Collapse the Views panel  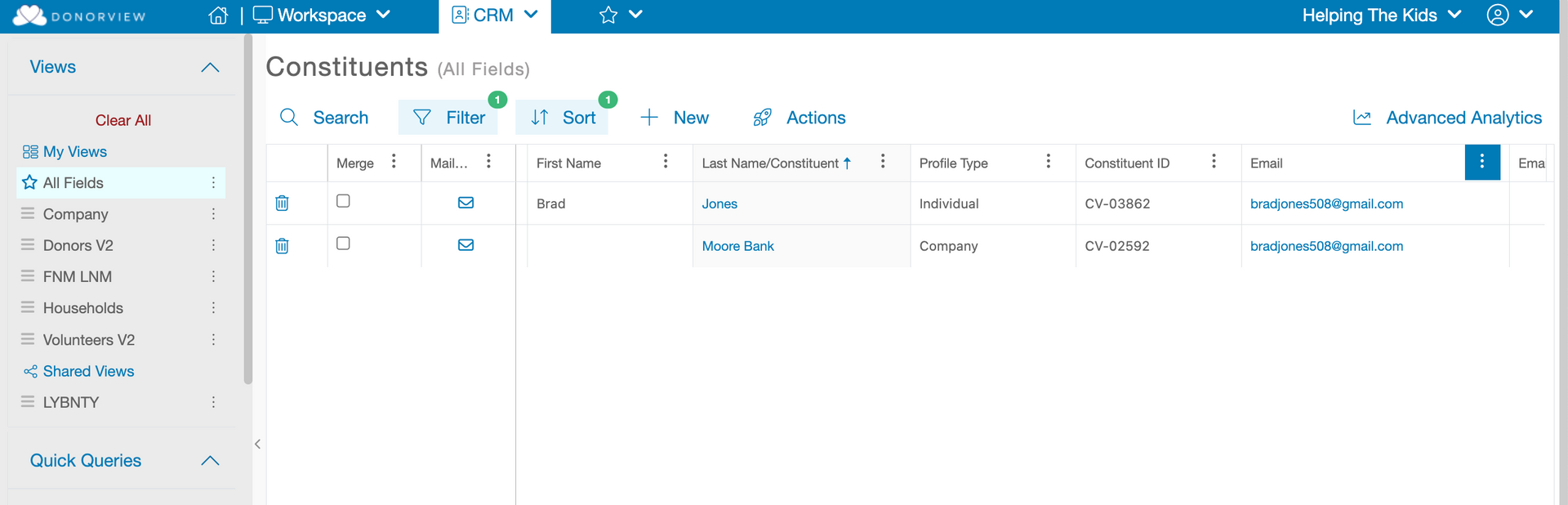[x=210, y=67]
